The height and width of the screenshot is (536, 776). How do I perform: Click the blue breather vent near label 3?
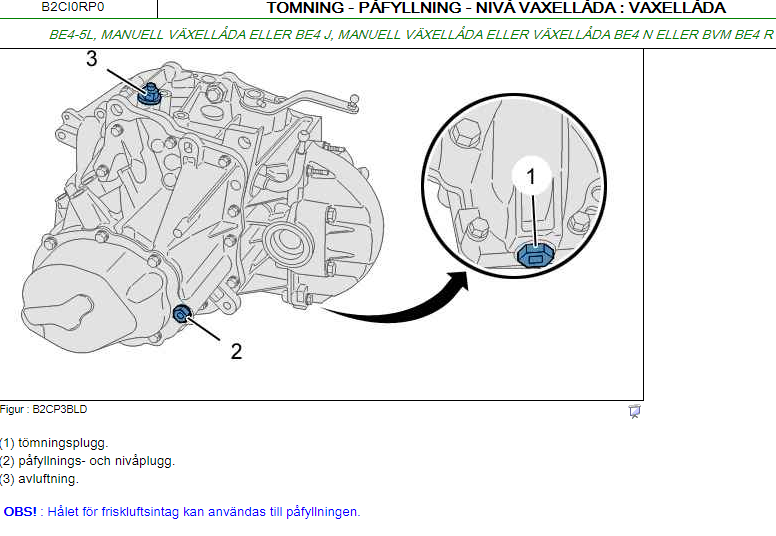pyautogui.click(x=149, y=94)
